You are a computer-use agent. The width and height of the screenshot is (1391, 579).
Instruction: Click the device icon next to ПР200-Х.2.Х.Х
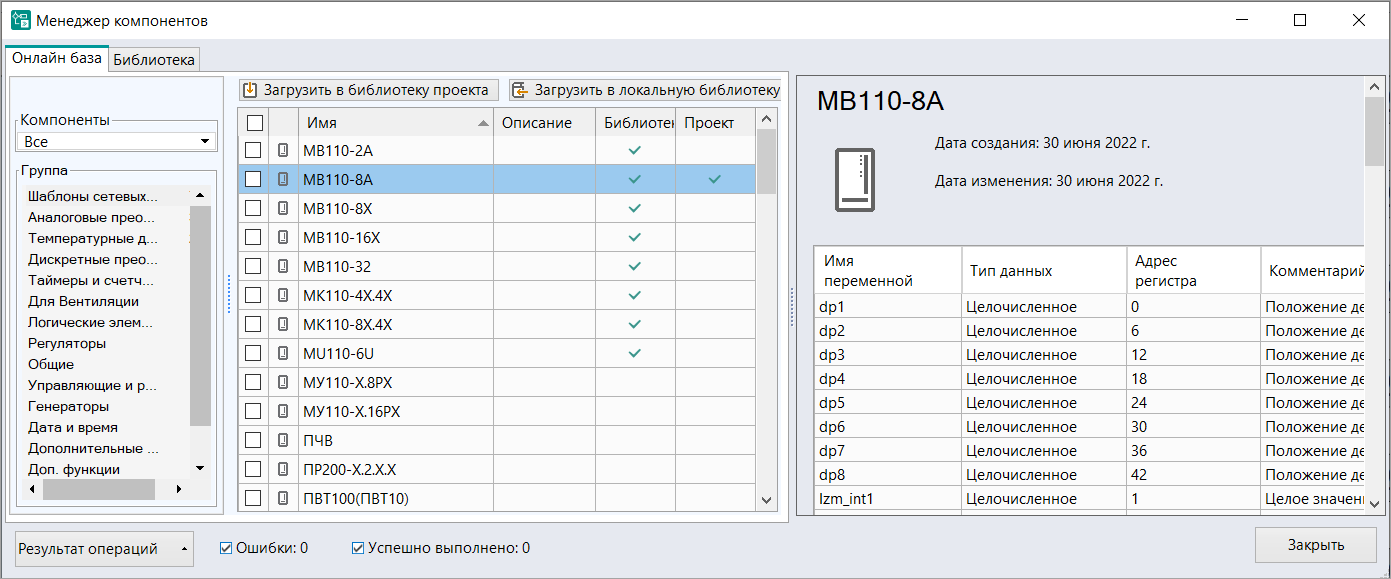click(283, 469)
